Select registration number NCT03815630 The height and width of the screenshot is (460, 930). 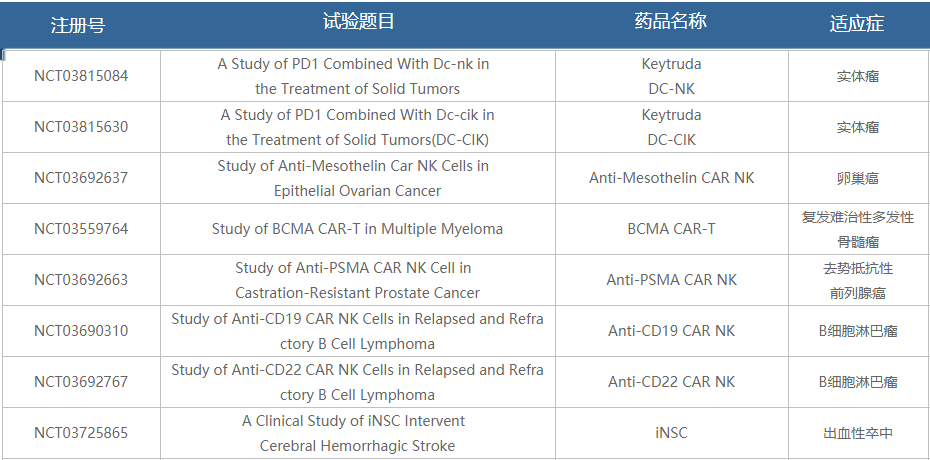tap(81, 127)
